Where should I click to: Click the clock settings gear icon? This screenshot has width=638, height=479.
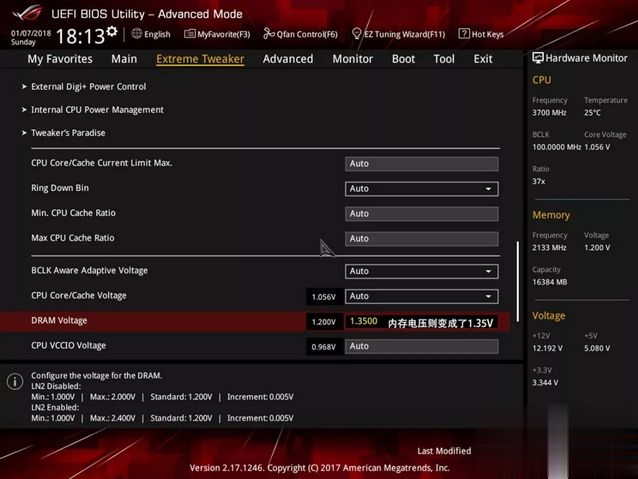(x=111, y=33)
